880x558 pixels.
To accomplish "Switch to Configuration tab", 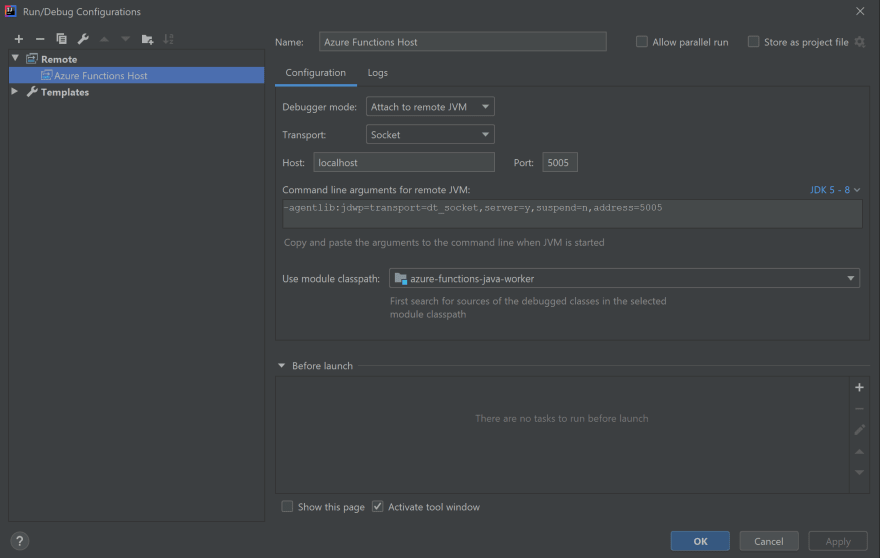I will point(315,73).
